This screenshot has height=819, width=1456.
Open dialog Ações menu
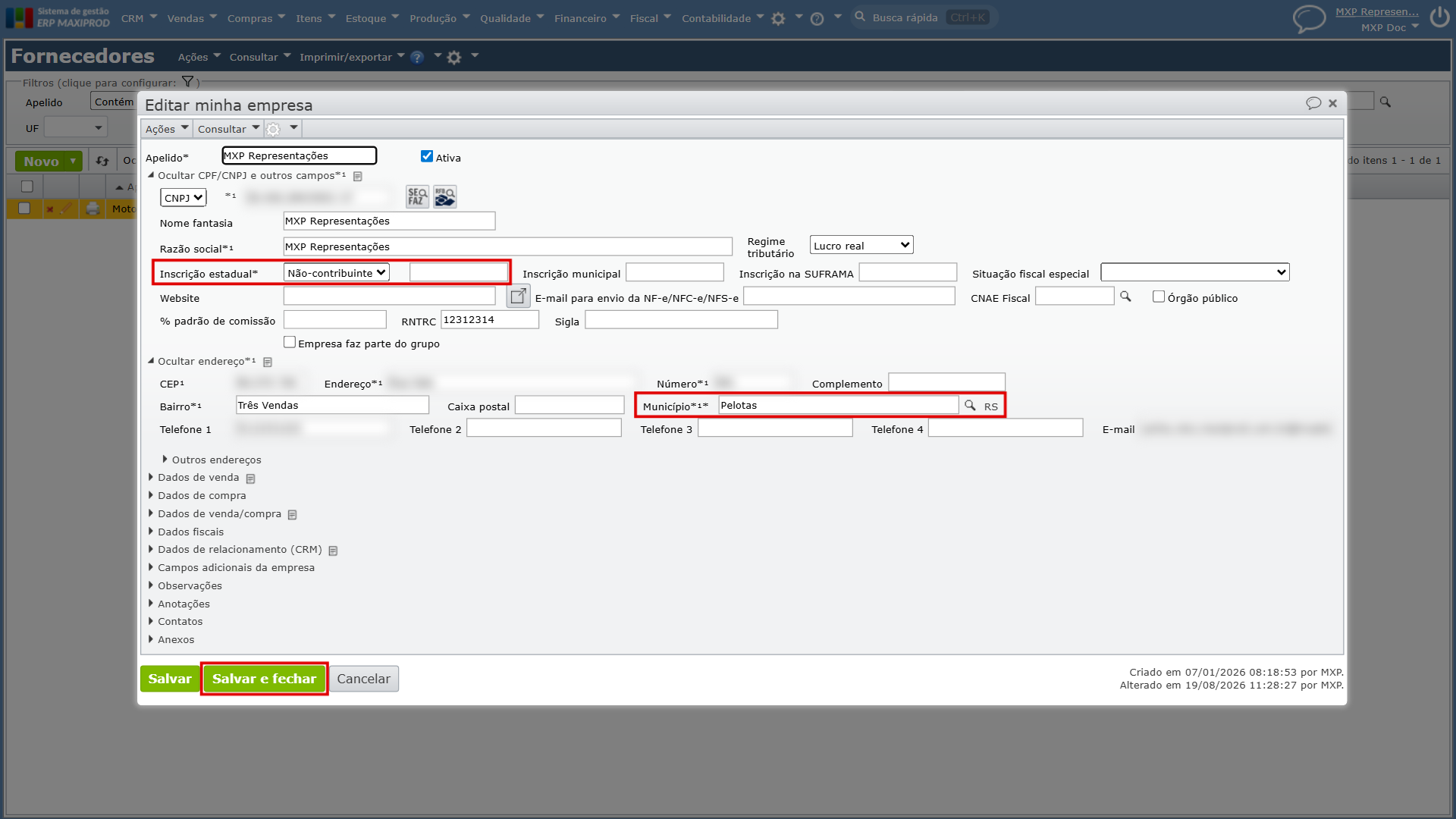tap(167, 129)
